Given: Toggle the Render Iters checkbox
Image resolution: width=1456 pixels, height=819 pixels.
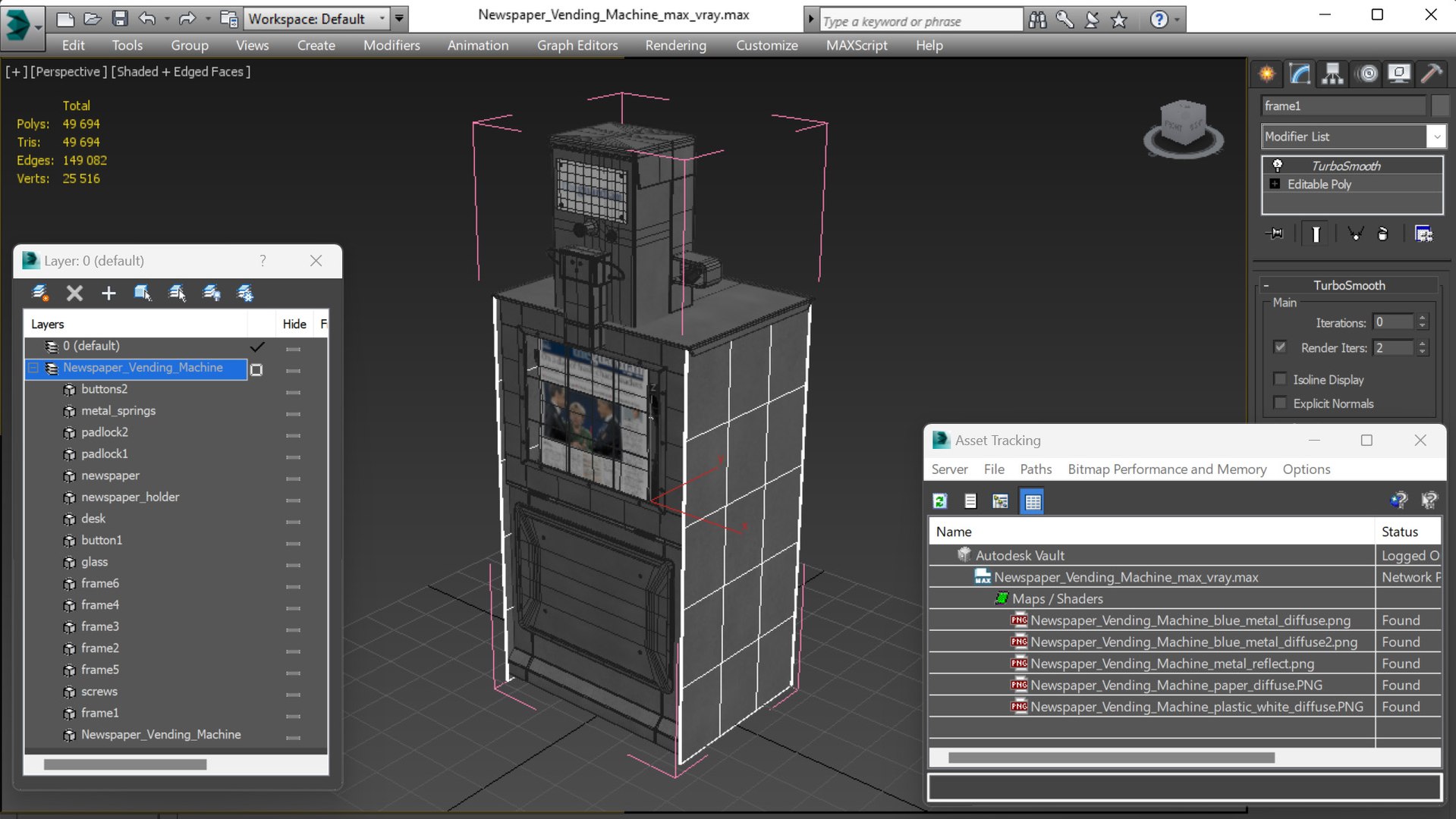Looking at the screenshot, I should (x=1280, y=347).
